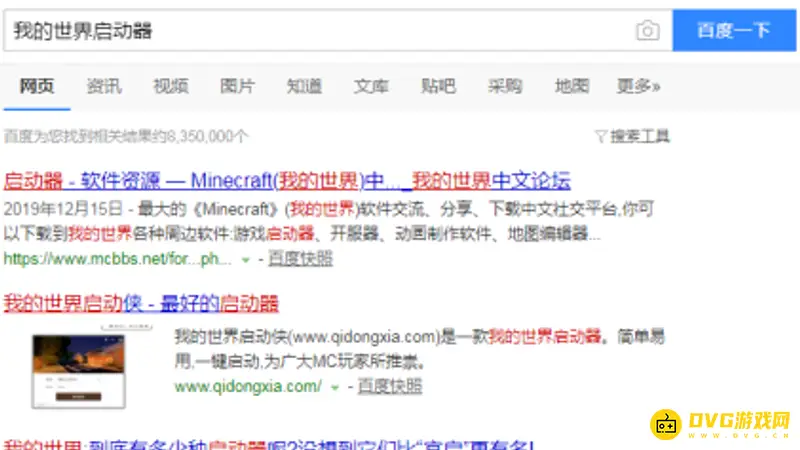
Task: Go to the 文库 tab
Action: click(371, 86)
